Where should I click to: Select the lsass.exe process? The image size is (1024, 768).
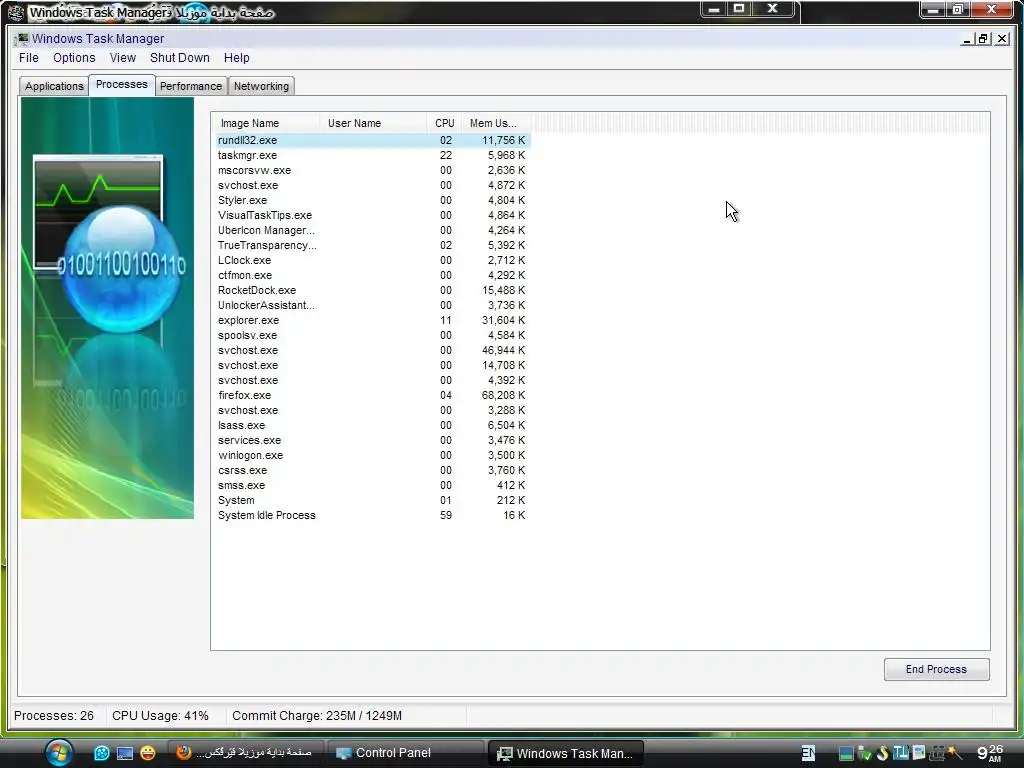click(x=373, y=426)
